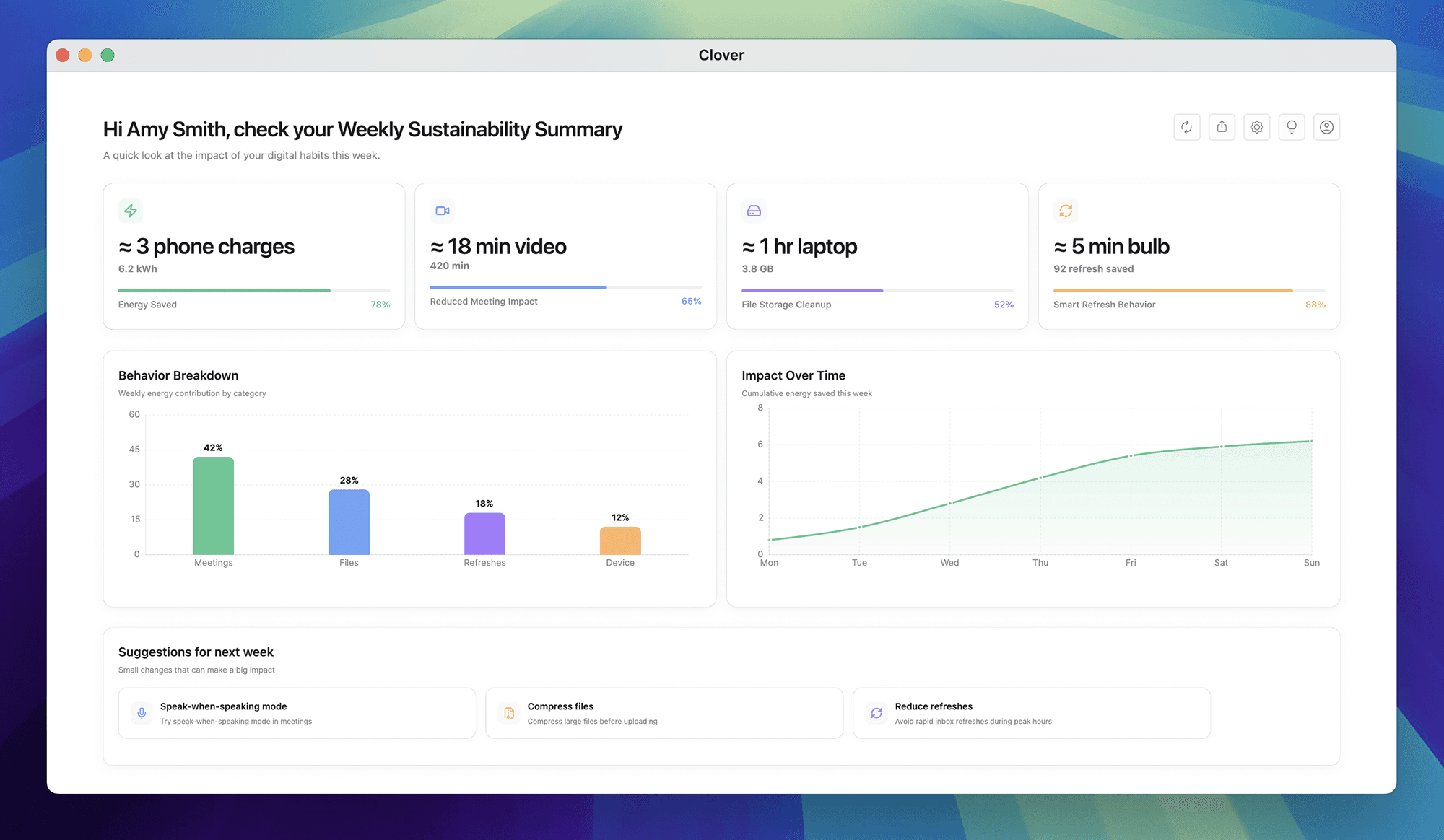
Task: Click the Reduce refreshes purple icon
Action: click(x=877, y=713)
